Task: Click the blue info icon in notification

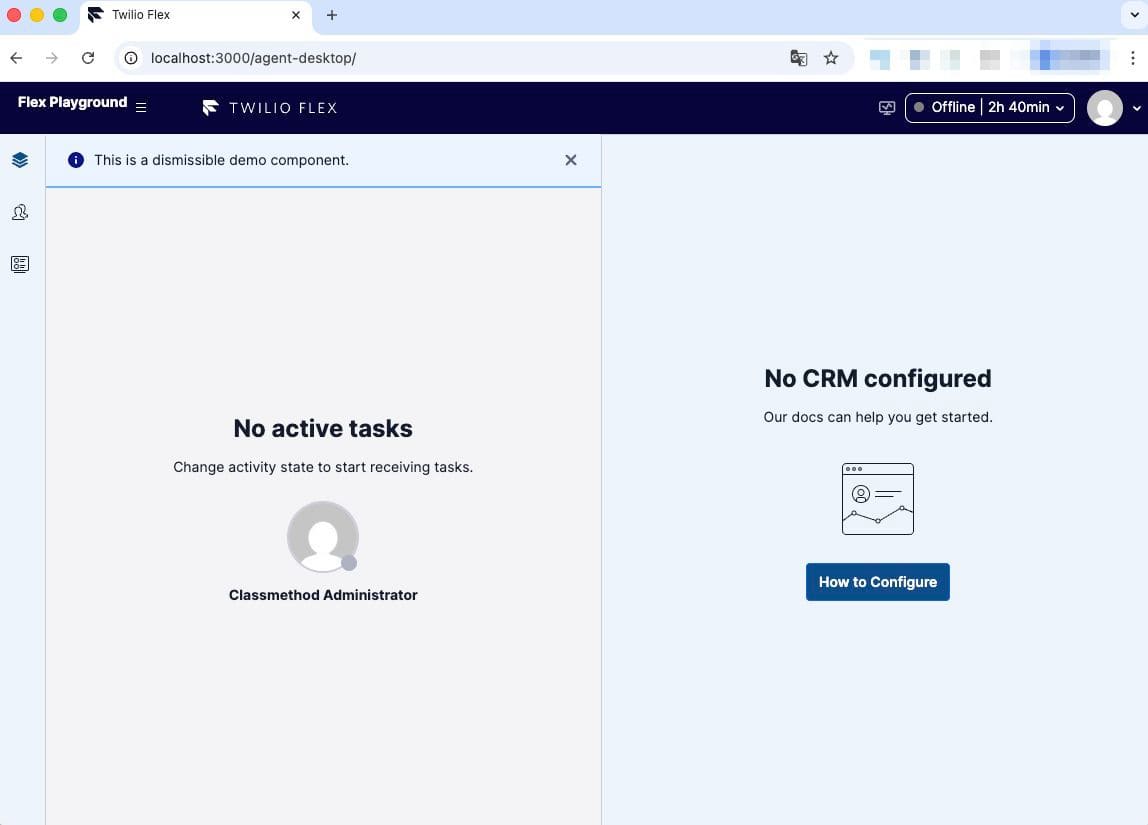Action: [75, 160]
